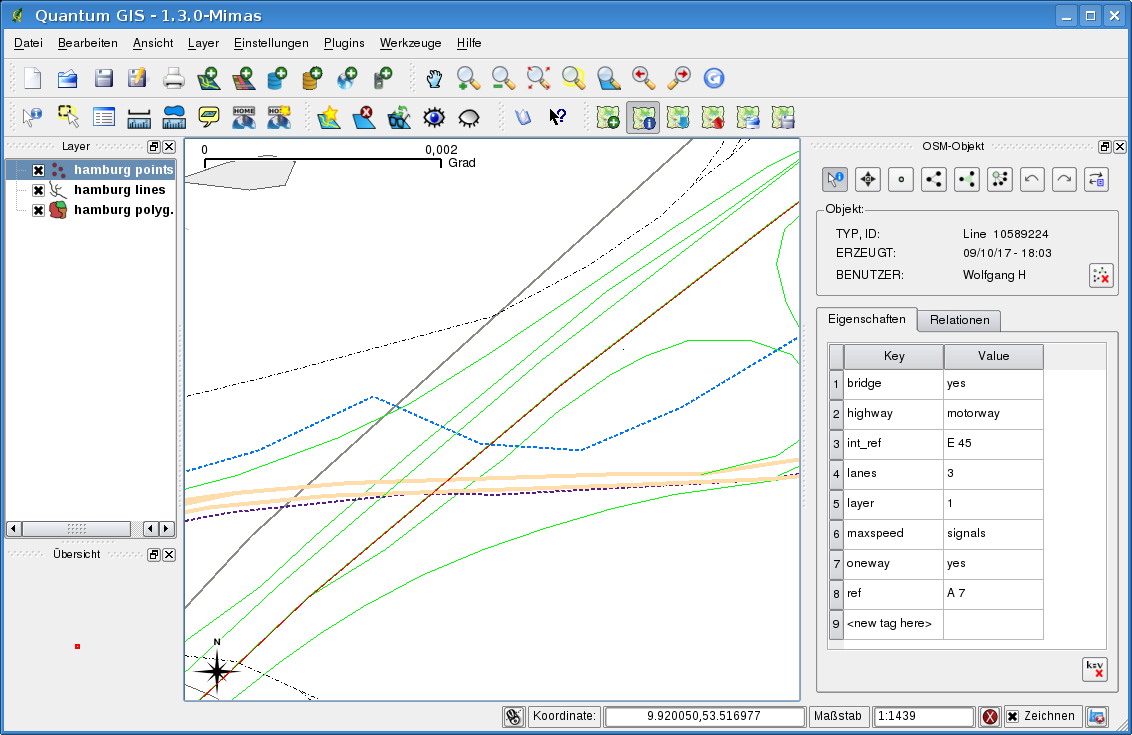
Task: Remove selected tag with key-value X button
Action: coord(1095,669)
